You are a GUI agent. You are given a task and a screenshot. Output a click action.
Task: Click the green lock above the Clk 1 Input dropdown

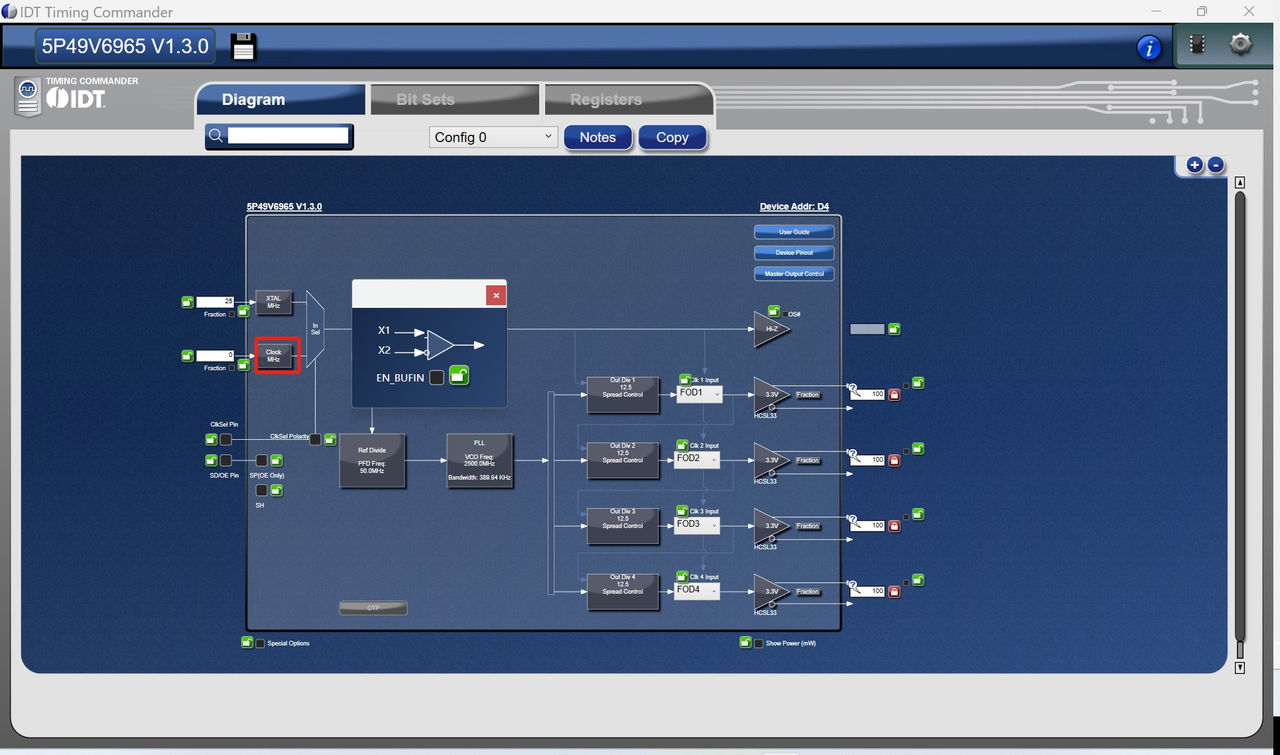click(x=685, y=379)
